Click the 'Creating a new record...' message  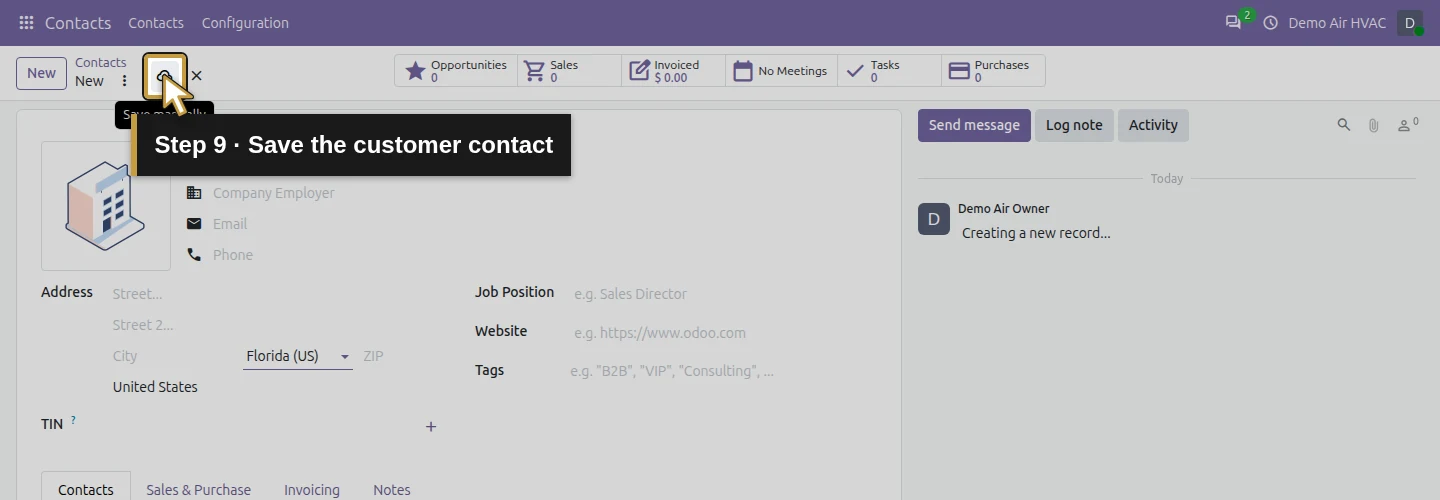tap(1036, 233)
